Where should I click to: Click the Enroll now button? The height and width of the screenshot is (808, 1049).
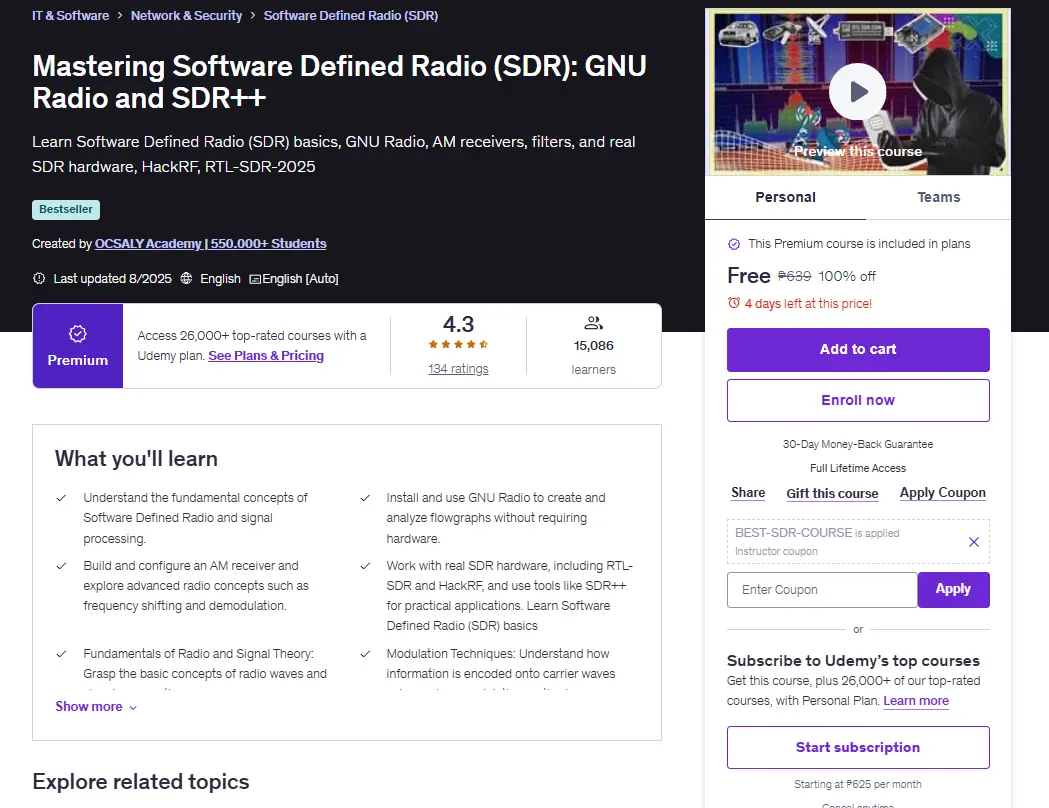pyautogui.click(x=858, y=400)
